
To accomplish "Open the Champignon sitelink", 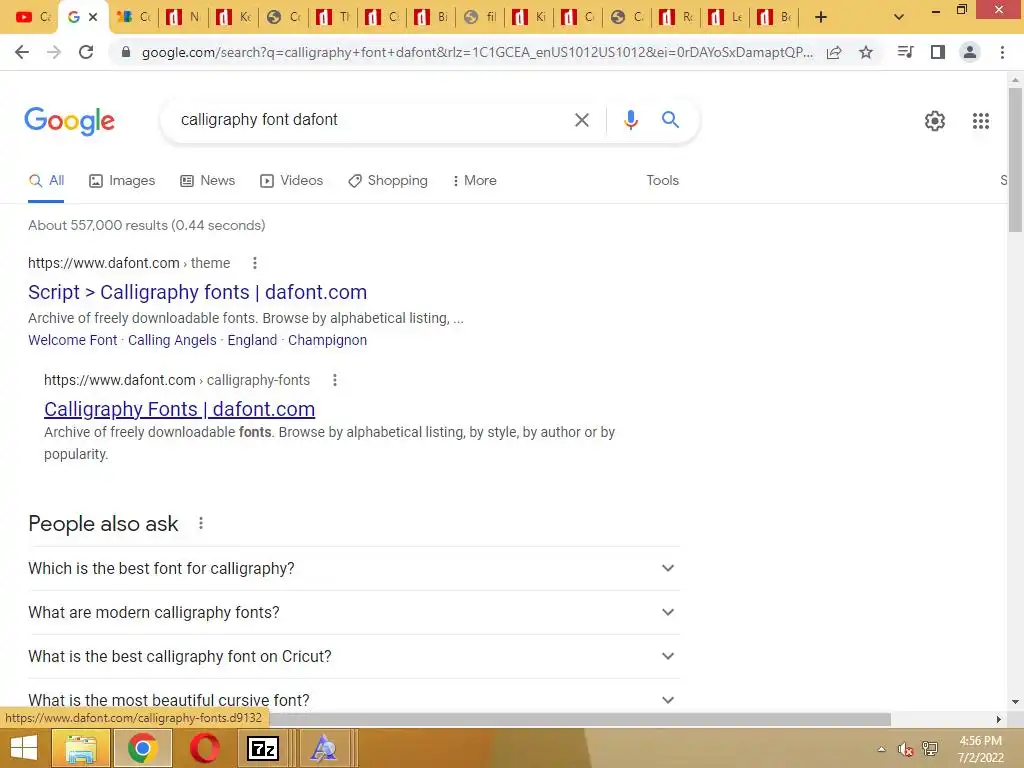I will [x=327, y=340].
